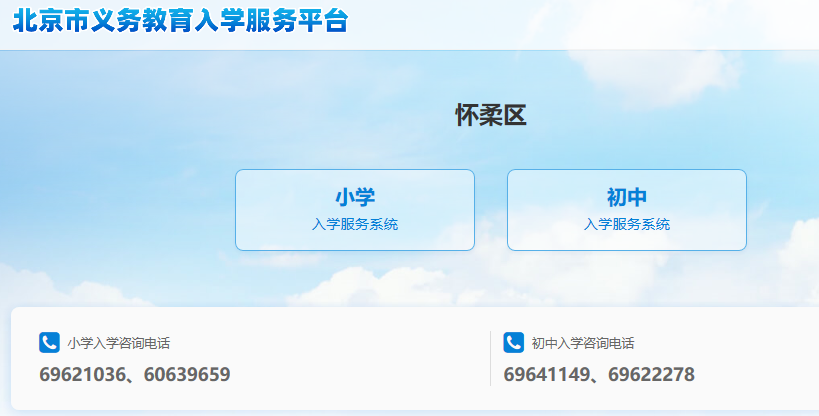Click the 初中入学咨询电话 label
819x416 pixels.
coord(583,343)
